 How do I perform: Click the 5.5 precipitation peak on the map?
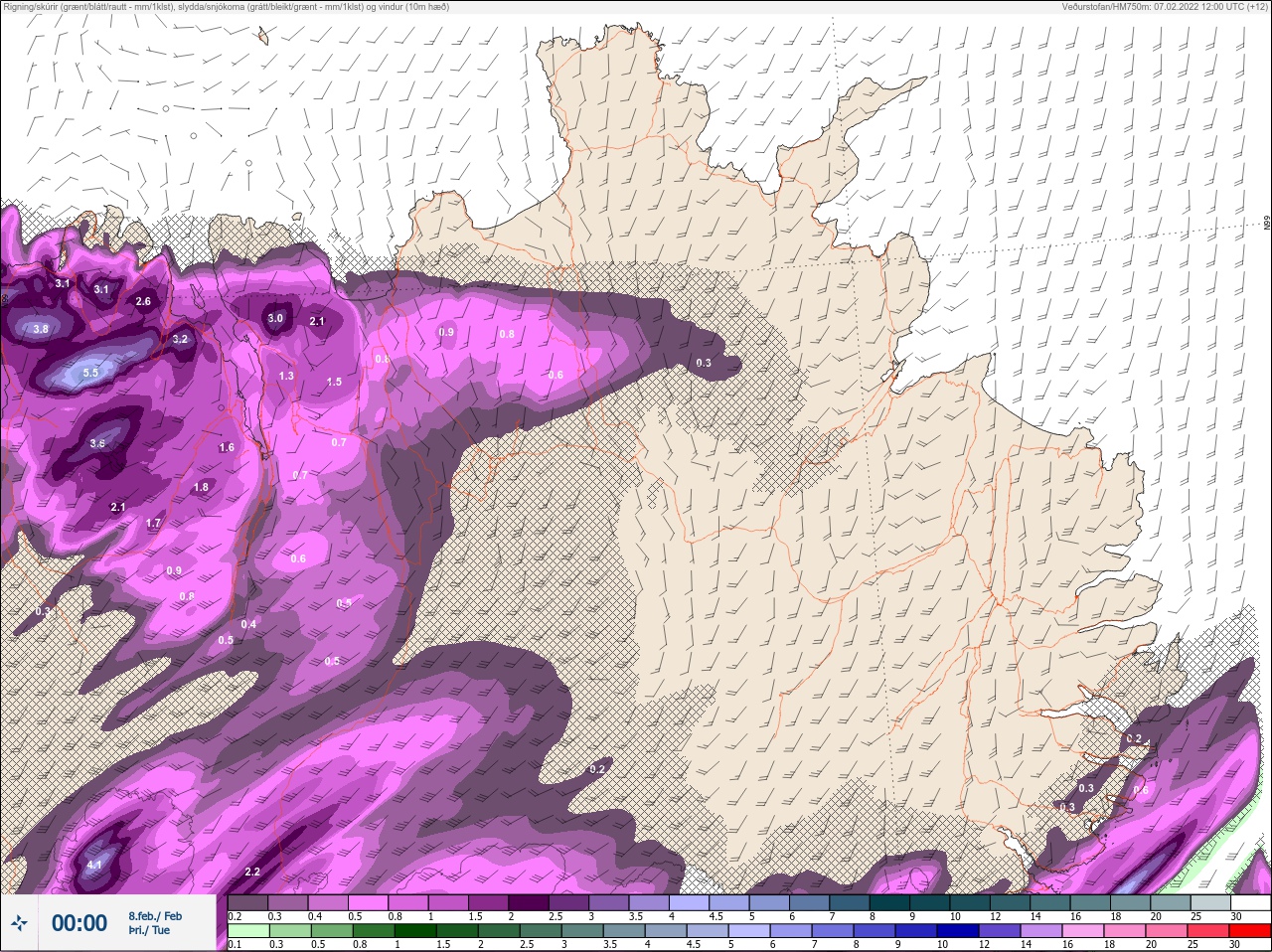pos(90,373)
